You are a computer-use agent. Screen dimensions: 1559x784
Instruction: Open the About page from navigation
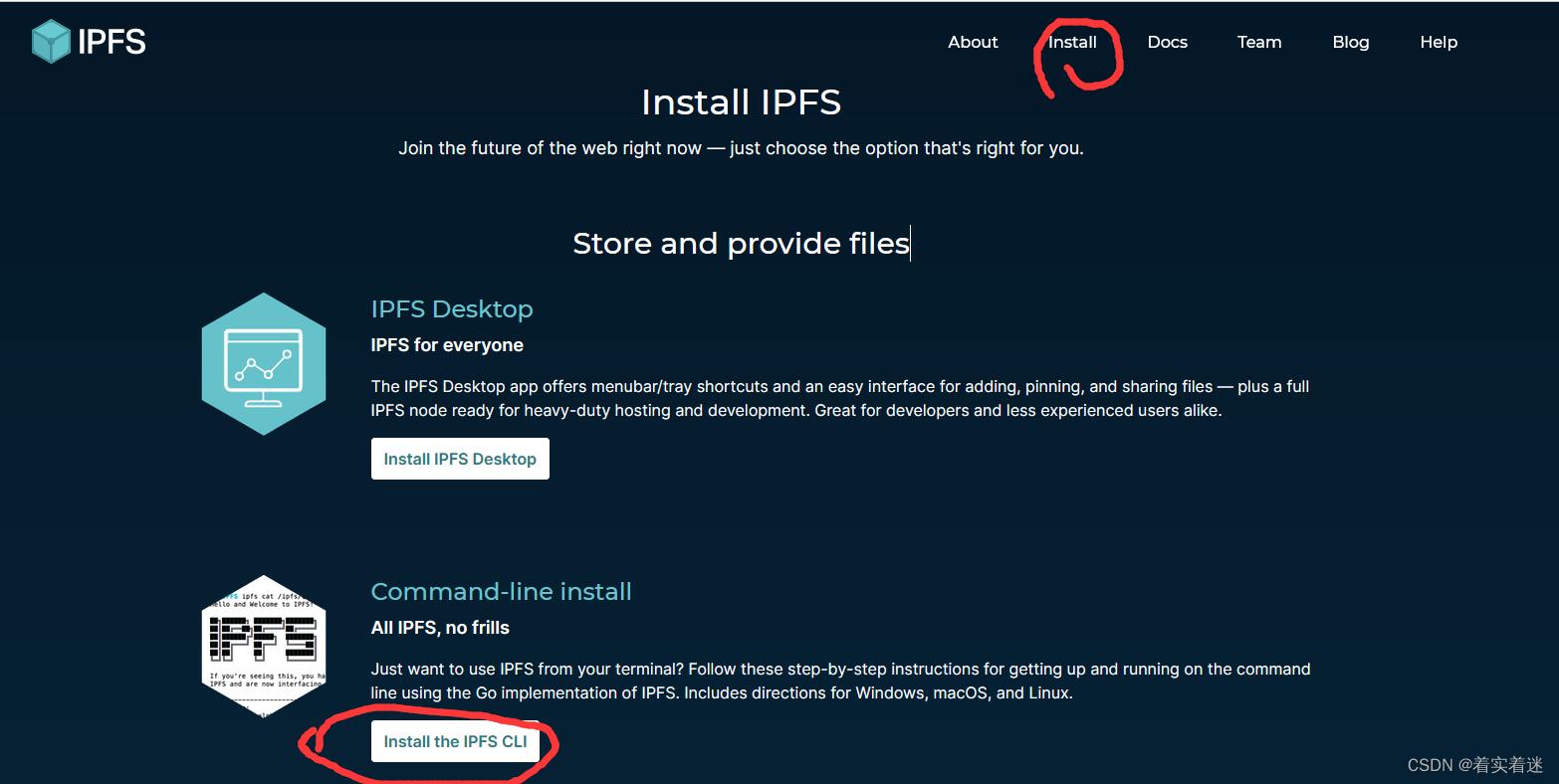click(973, 42)
